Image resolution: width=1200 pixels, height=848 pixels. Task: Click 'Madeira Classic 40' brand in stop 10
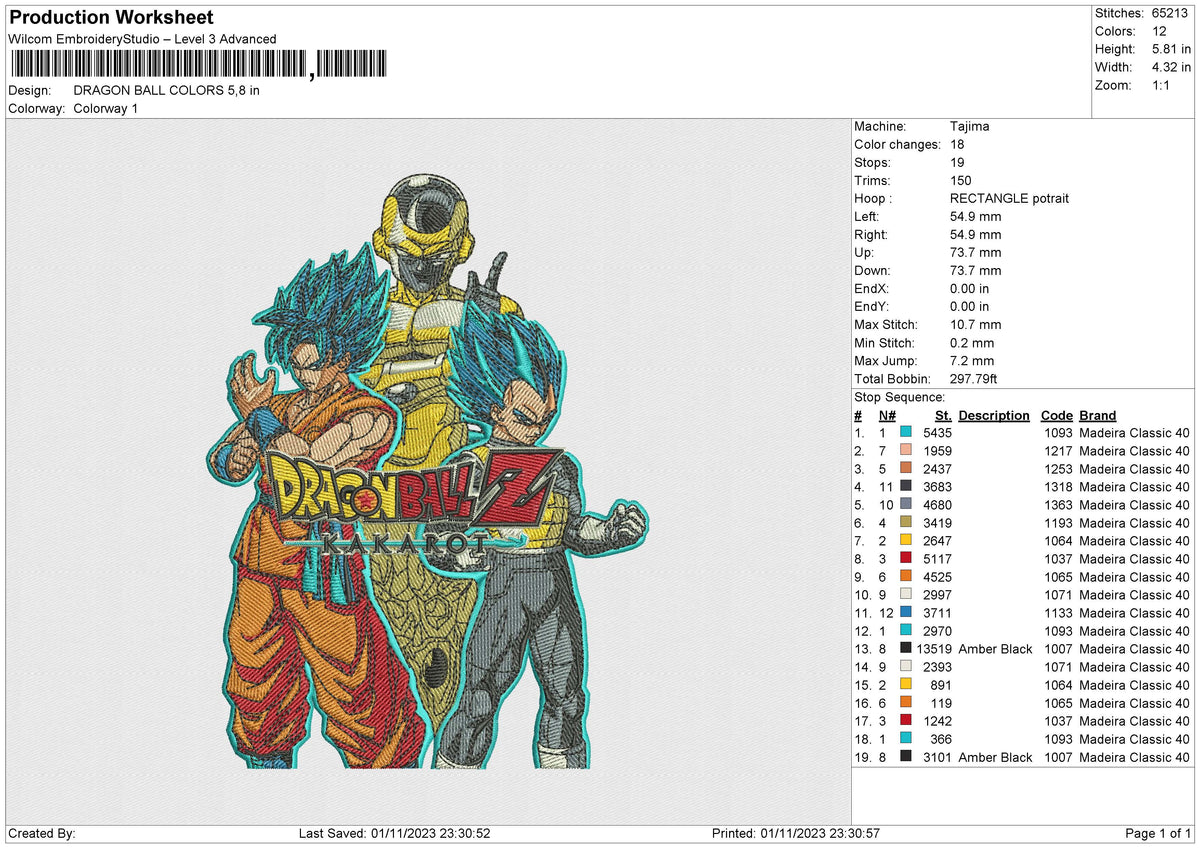pyautogui.click(x=1135, y=595)
